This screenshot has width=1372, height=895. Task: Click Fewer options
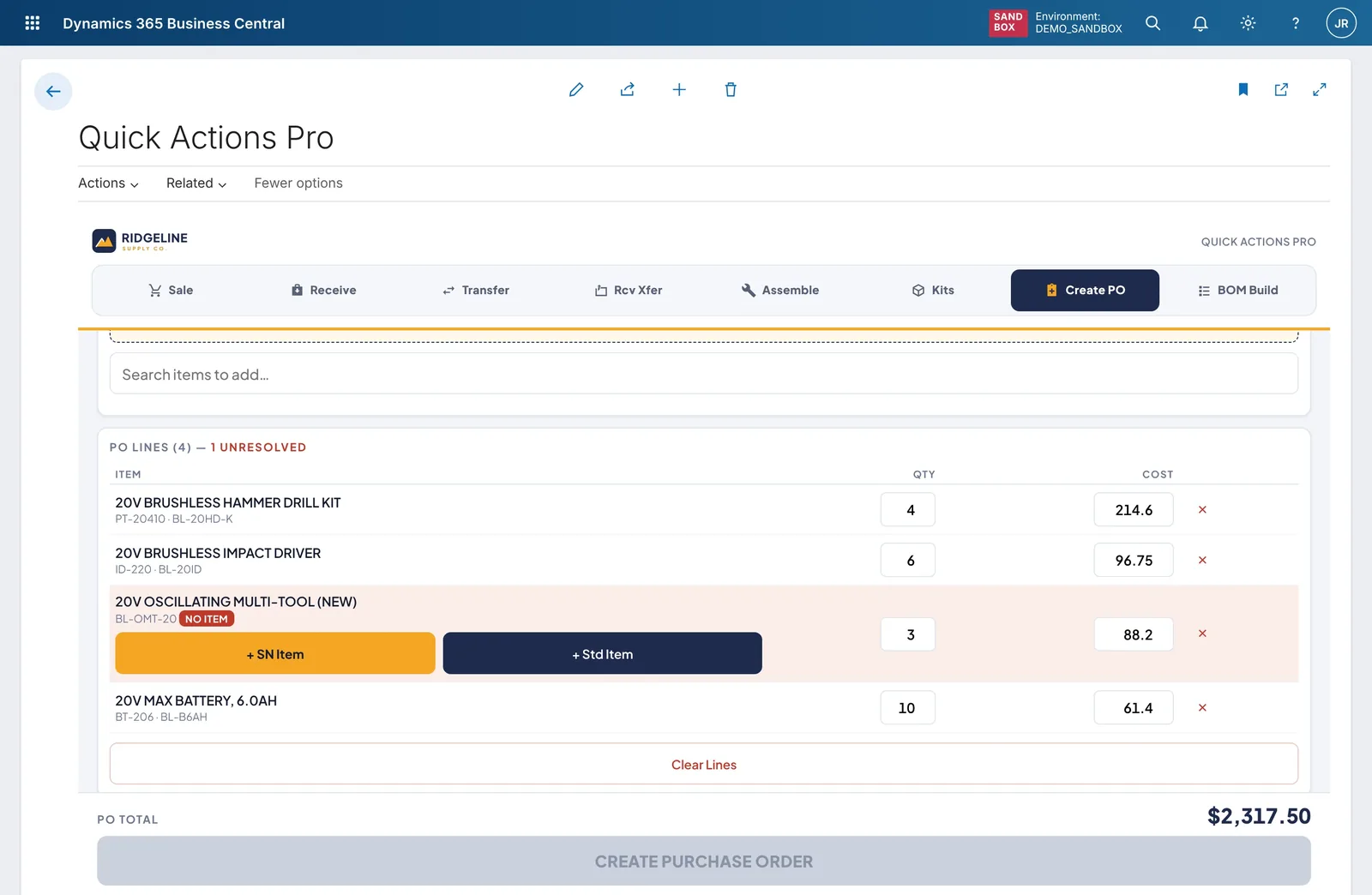(x=298, y=183)
